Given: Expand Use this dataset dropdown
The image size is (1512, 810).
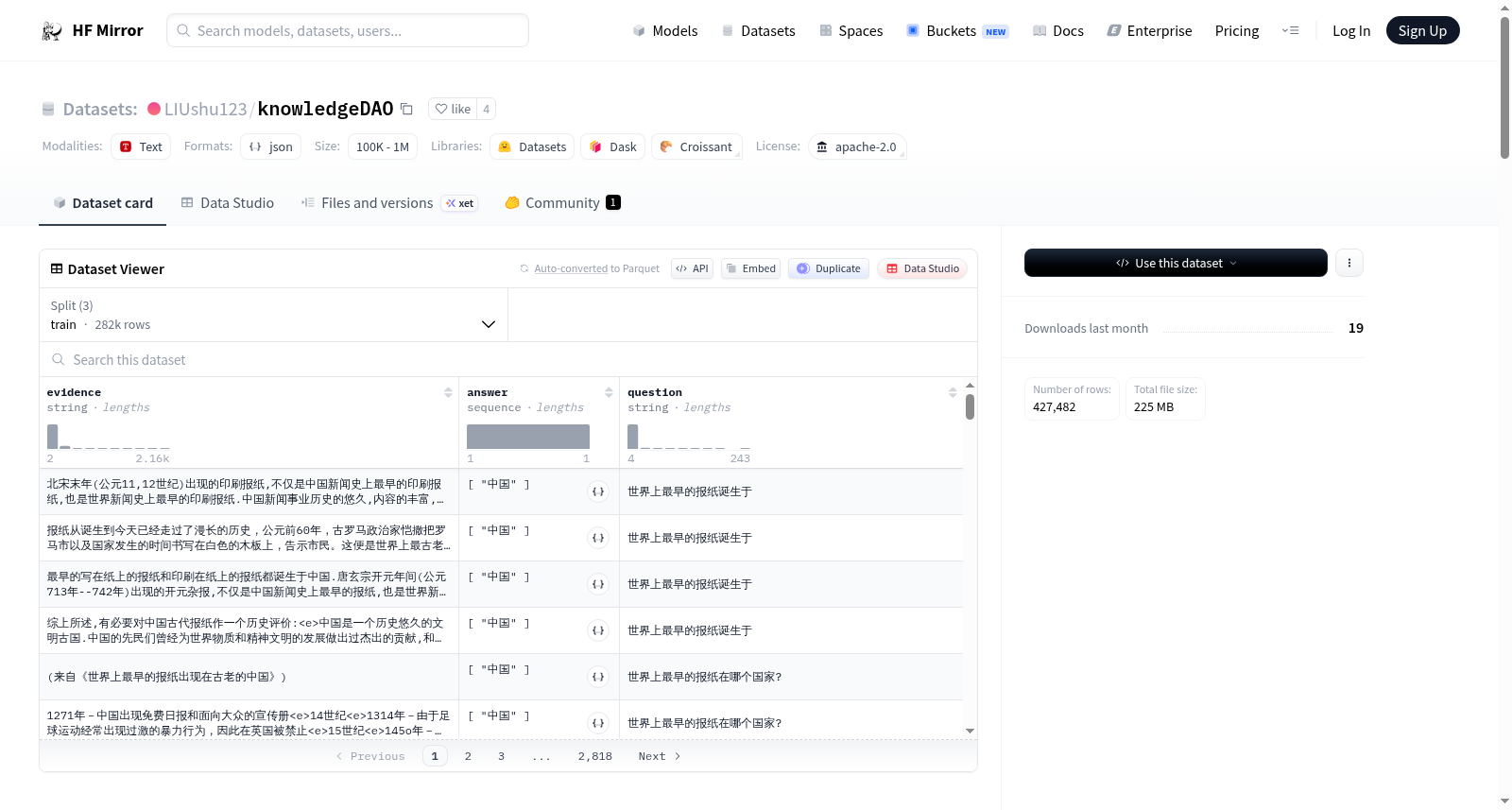Looking at the screenshot, I should 1176,263.
